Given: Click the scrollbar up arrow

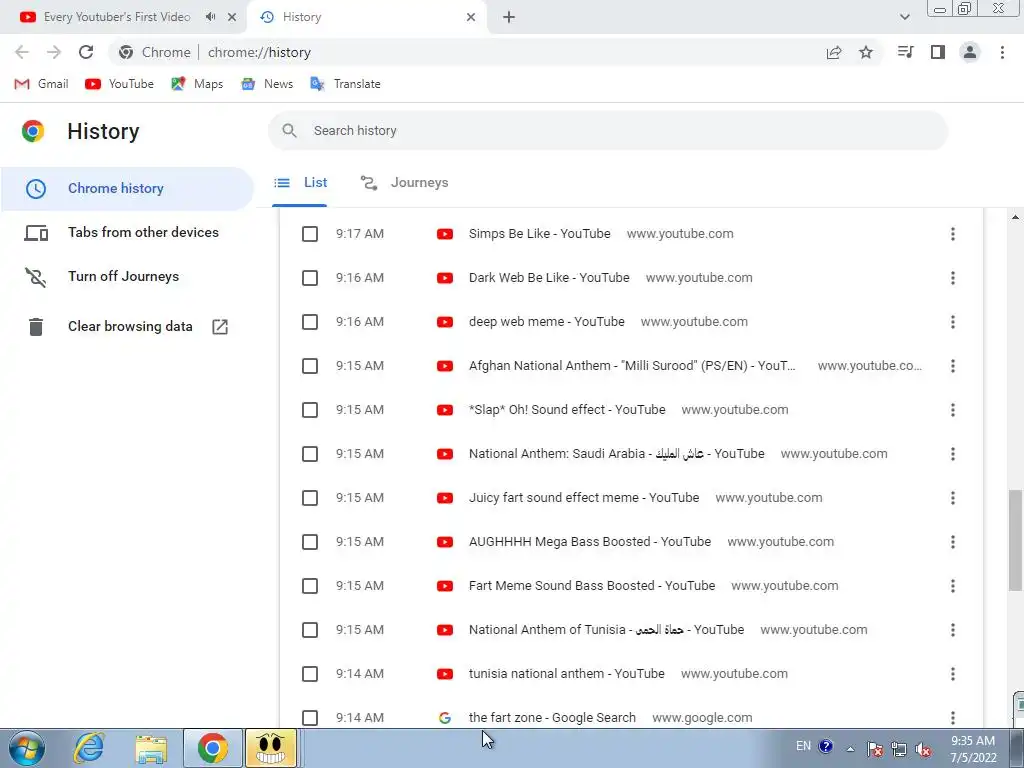Looking at the screenshot, I should tap(1015, 217).
